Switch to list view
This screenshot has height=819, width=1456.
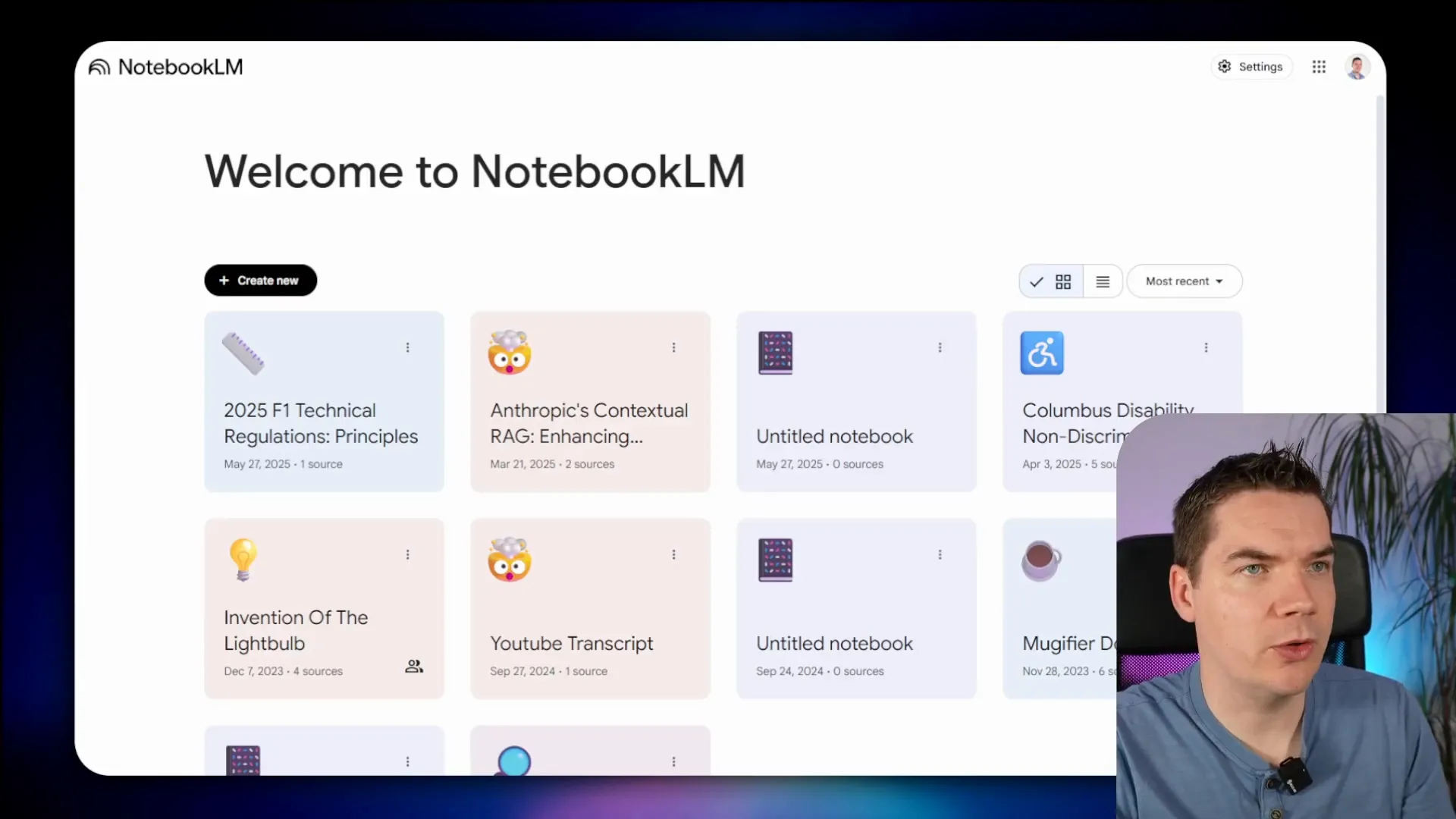coord(1103,282)
